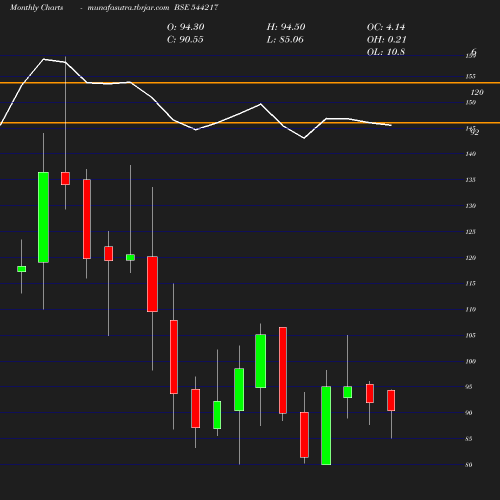Click the "OH: 0.21" reading

[x=387, y=40]
